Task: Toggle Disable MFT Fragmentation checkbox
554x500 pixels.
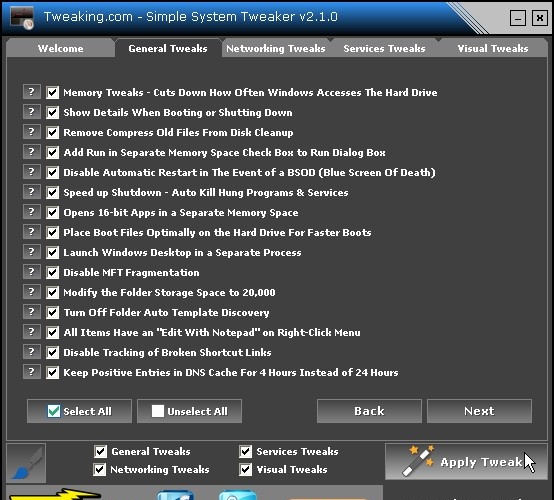Action: point(53,272)
